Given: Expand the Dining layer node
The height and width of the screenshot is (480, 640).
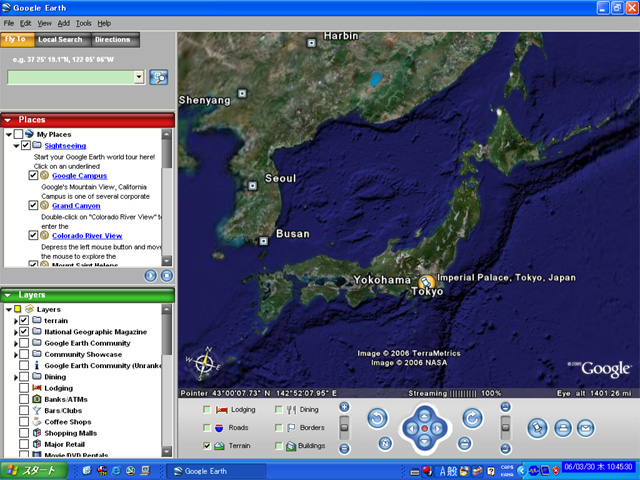Looking at the screenshot, I should pyautogui.click(x=16, y=377).
